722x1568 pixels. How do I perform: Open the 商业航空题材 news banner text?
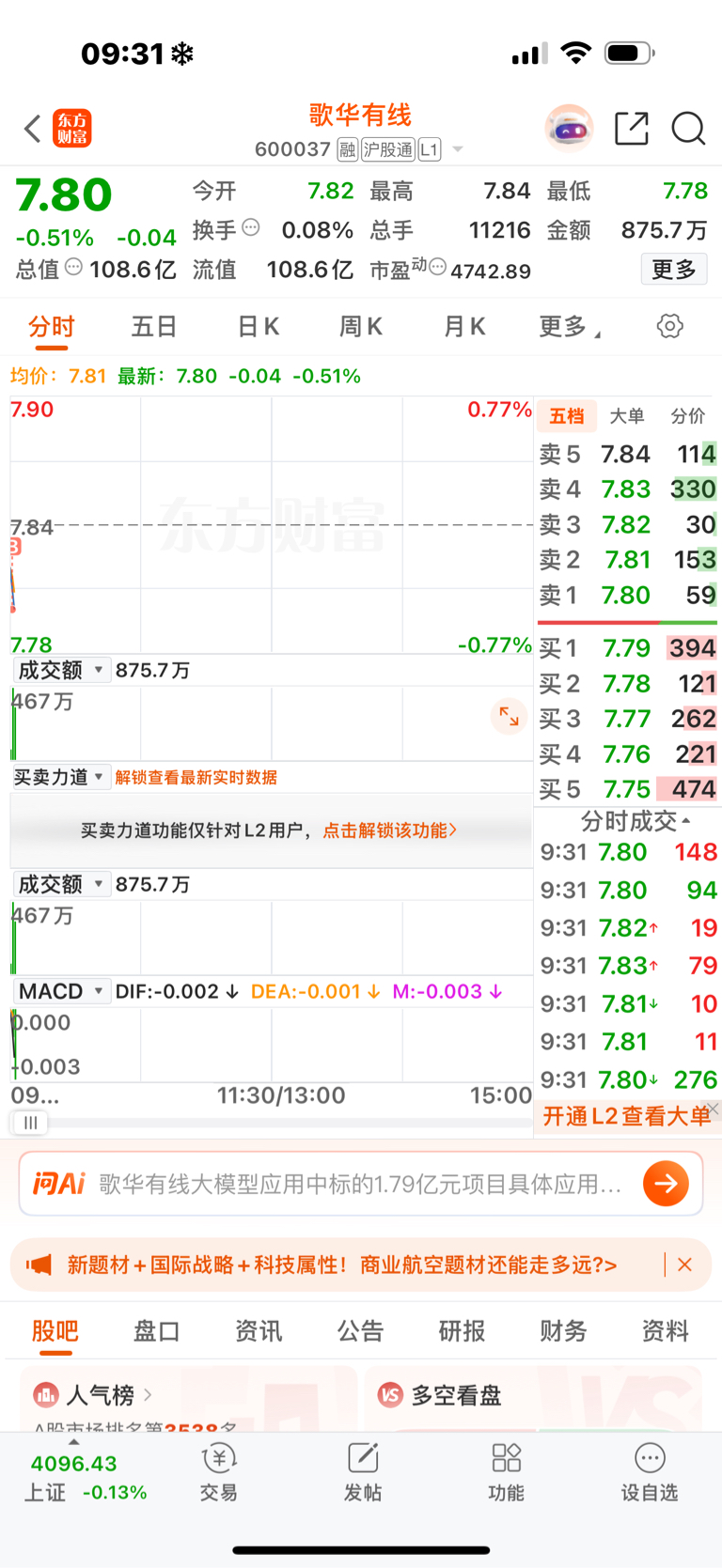(x=342, y=1265)
